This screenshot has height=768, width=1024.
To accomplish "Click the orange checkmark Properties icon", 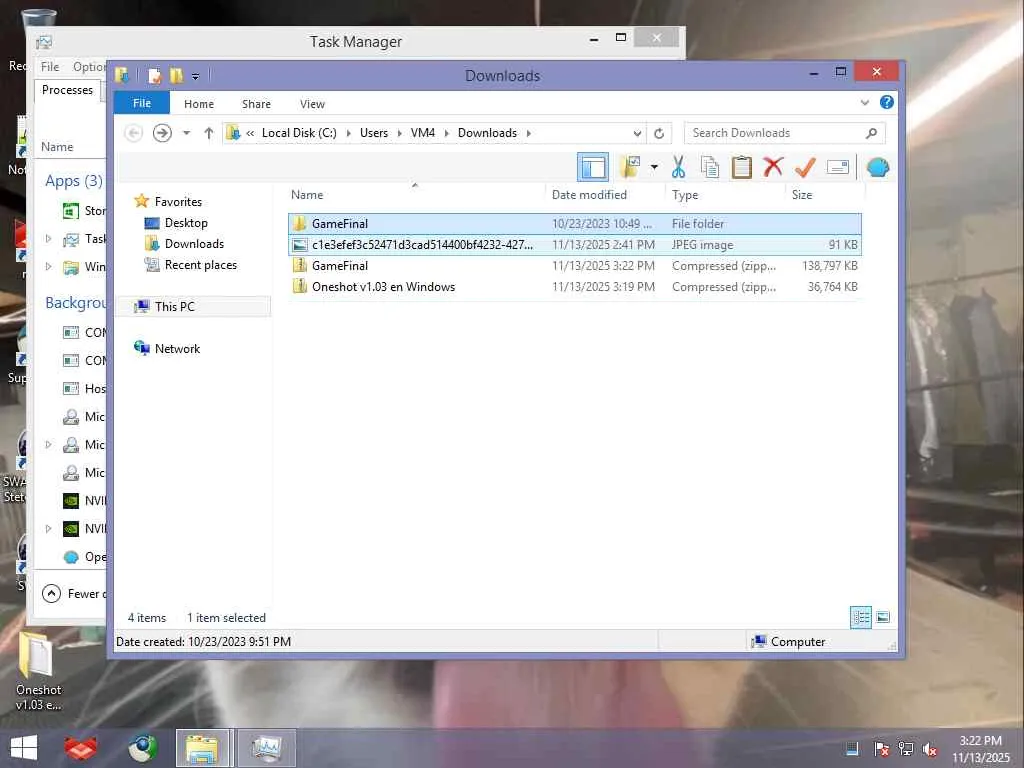I will pyautogui.click(x=805, y=167).
